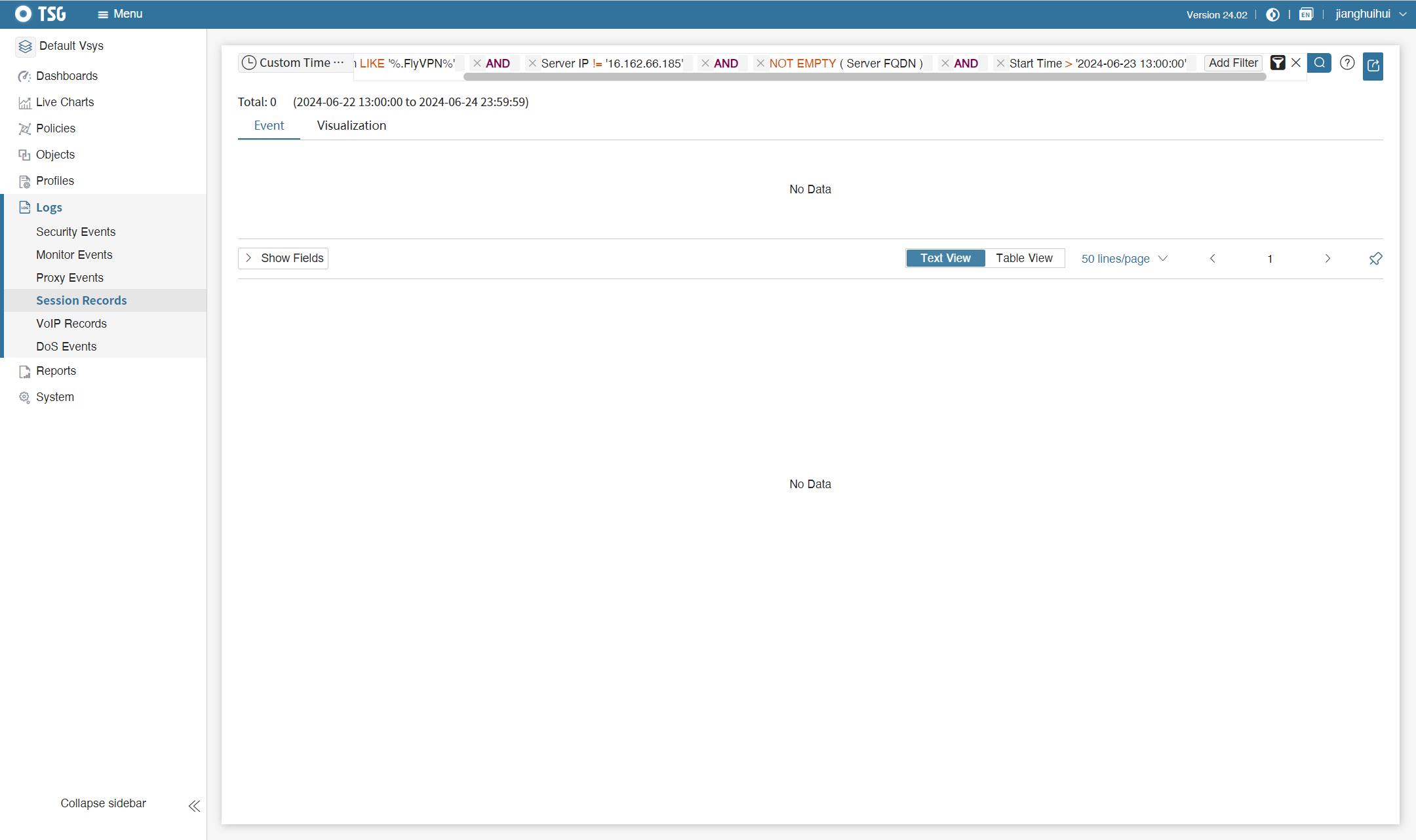Click the theme contrast icon in header
The height and width of the screenshot is (840, 1416).
tap(1272, 14)
